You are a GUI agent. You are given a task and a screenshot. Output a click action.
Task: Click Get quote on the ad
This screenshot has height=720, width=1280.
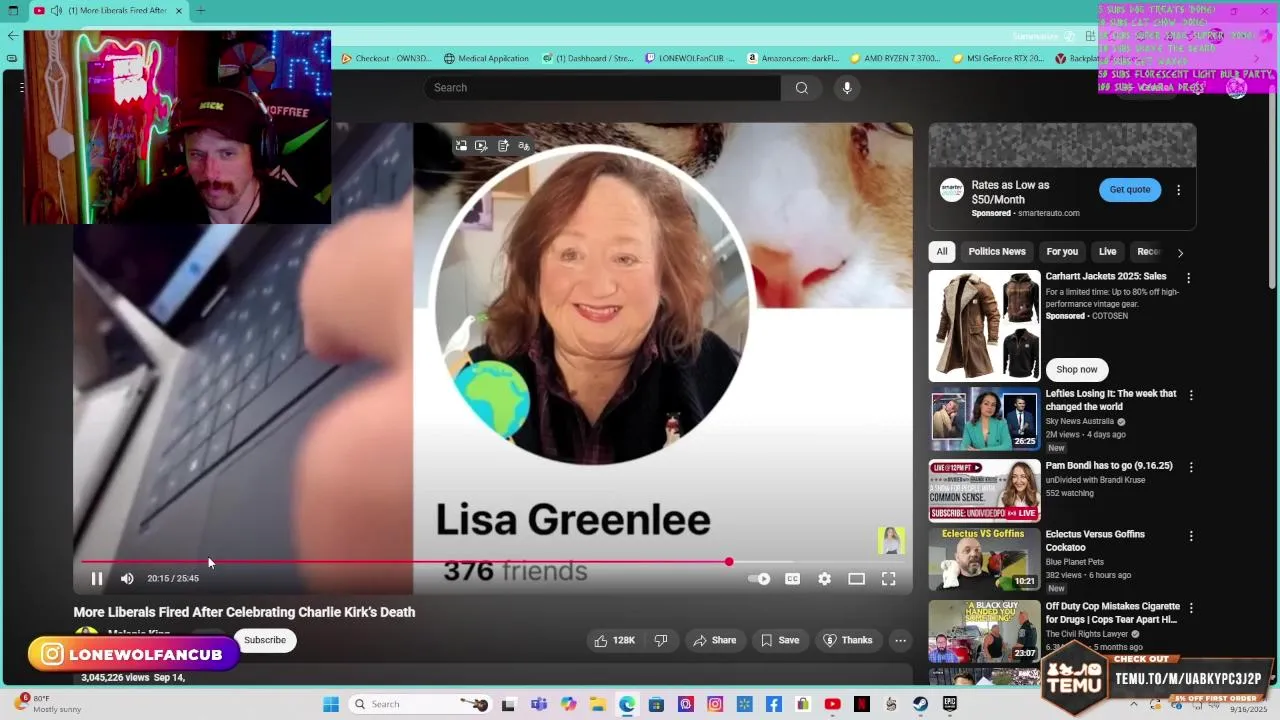coord(1130,189)
